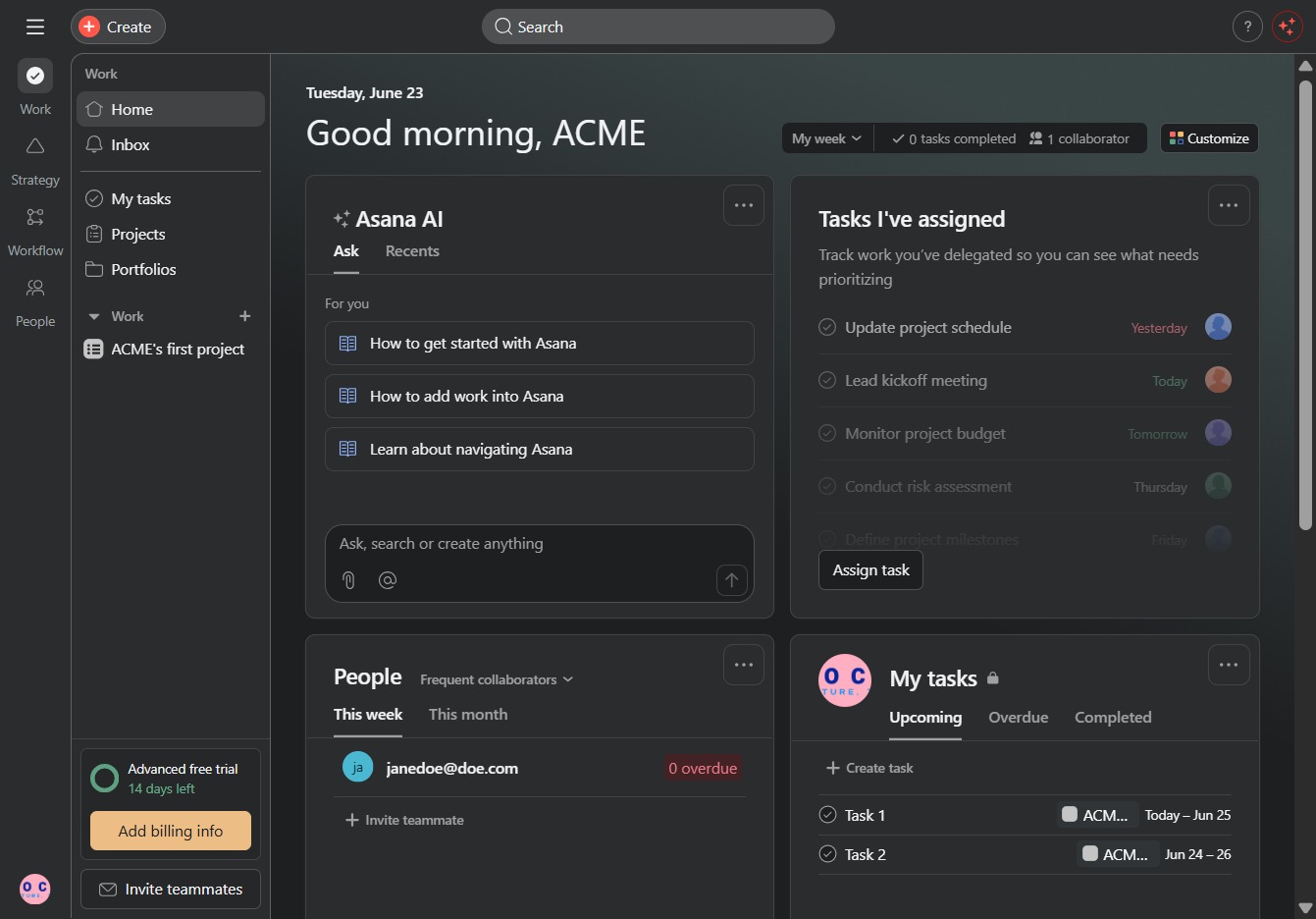Select the People section in left rail

(x=35, y=301)
